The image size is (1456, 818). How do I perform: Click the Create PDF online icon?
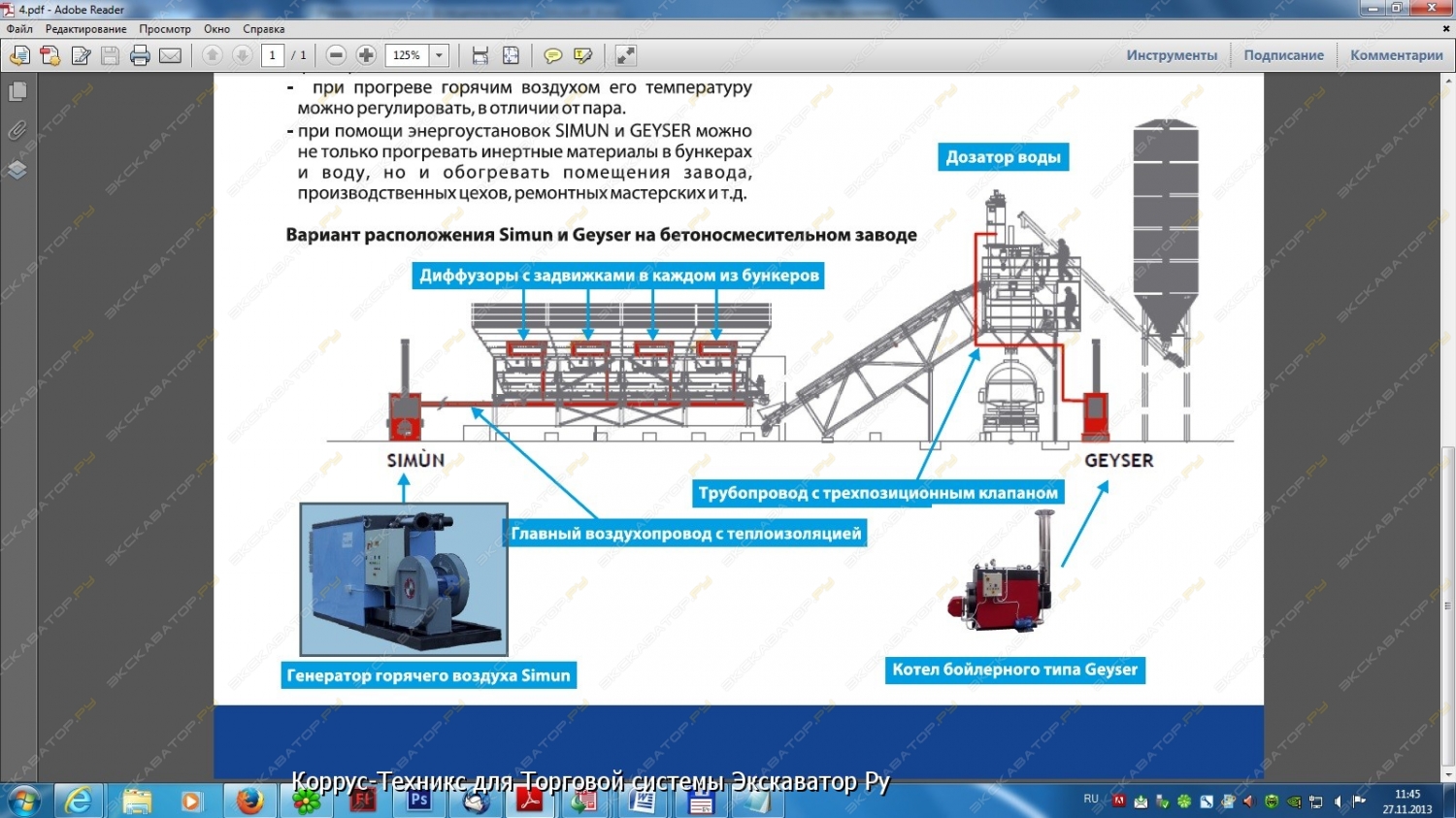(50, 55)
